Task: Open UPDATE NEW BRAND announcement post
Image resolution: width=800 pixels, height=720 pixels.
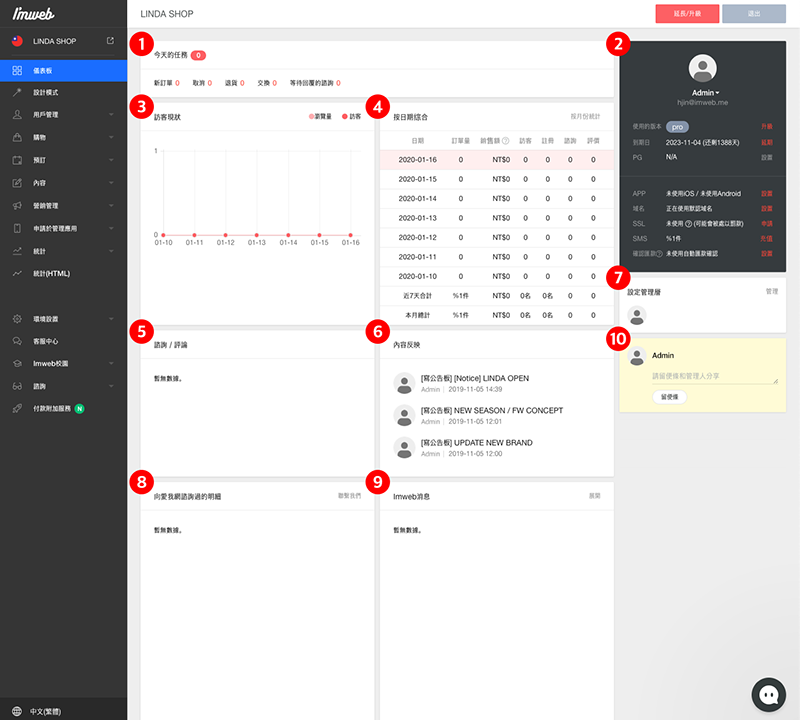Action: 477,442
